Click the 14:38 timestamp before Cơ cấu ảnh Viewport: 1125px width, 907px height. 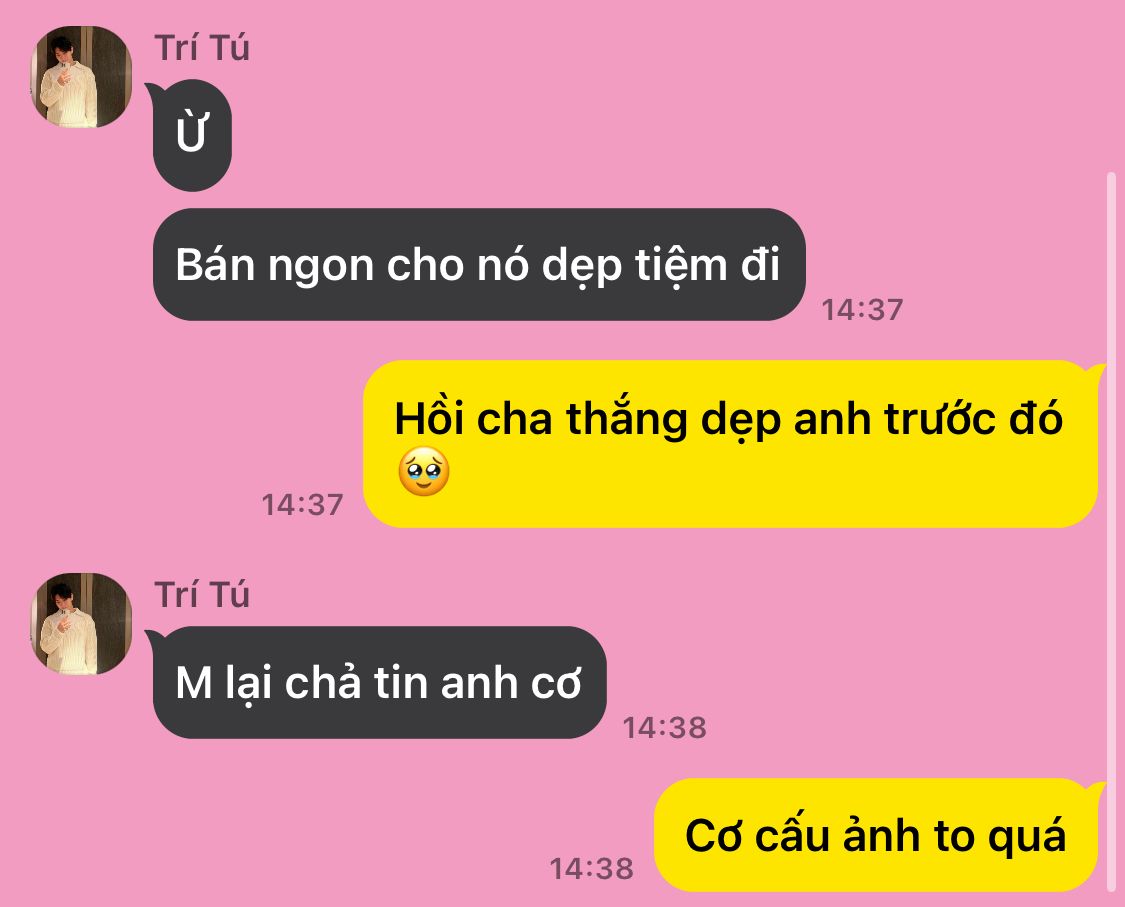(x=592, y=869)
